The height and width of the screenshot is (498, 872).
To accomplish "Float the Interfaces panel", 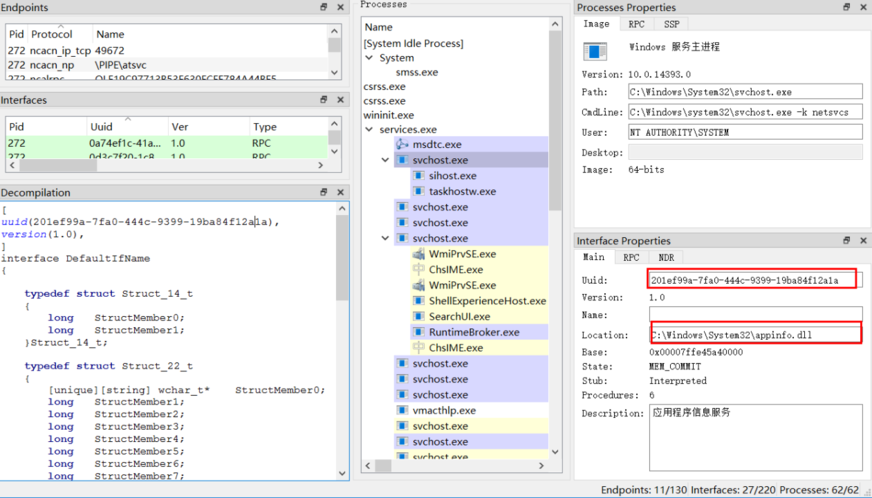I will [324, 100].
